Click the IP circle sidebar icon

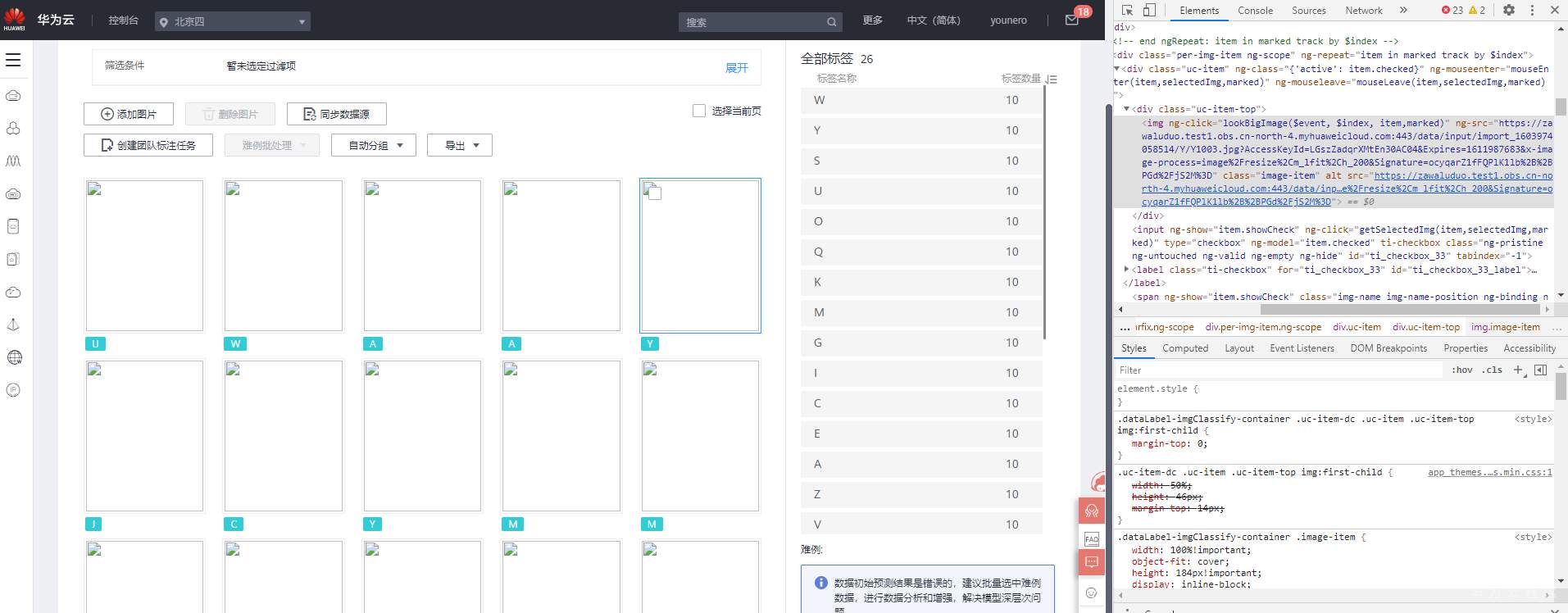point(13,390)
